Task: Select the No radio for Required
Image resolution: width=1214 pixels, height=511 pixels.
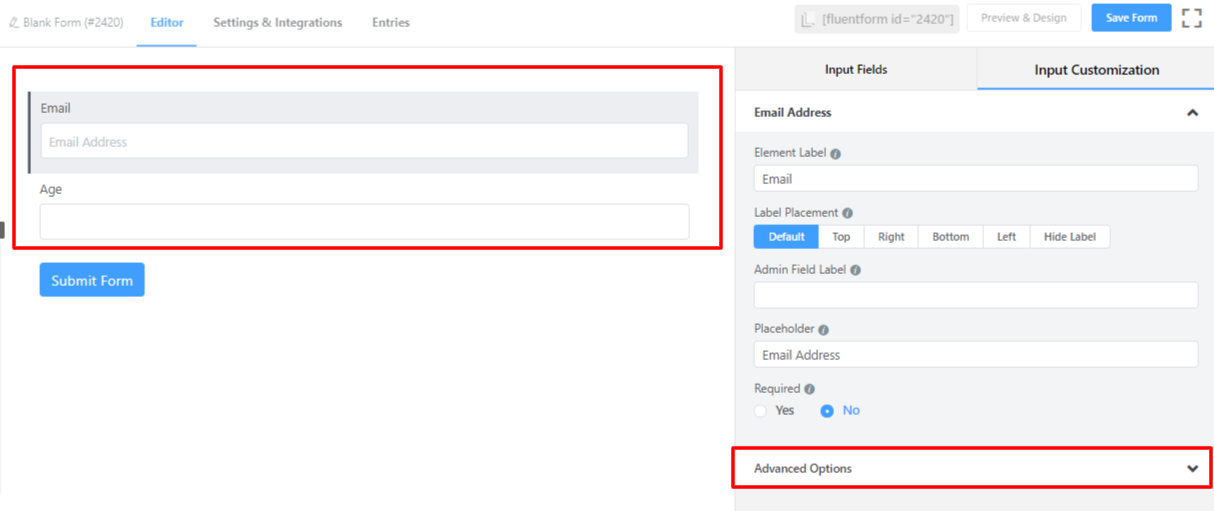Action: tap(827, 411)
